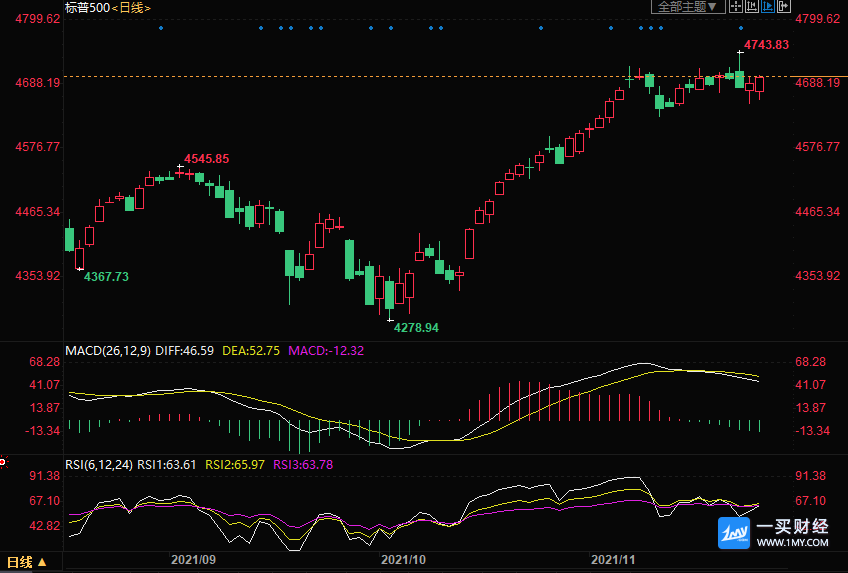Click the 2021/10 date label
The height and width of the screenshot is (573, 848).
403,559
